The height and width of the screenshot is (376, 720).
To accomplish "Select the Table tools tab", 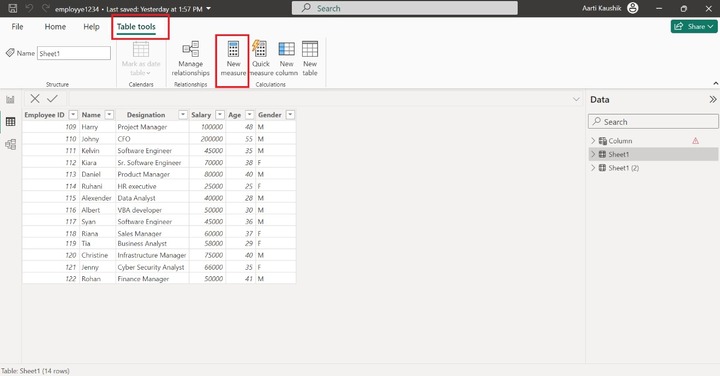I will 136,27.
